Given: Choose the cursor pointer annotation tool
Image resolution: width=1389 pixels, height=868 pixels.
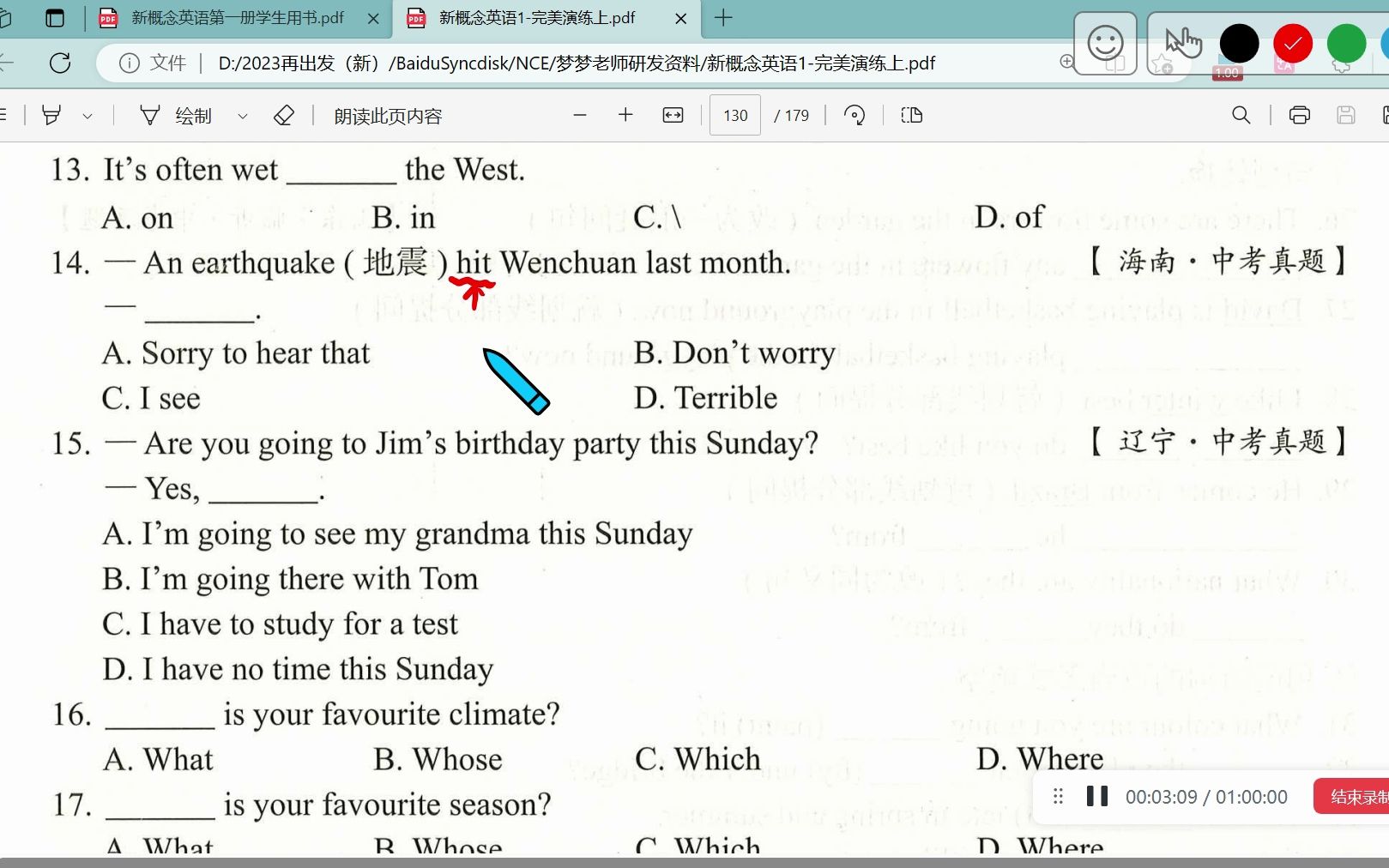Looking at the screenshot, I should [x=1182, y=42].
